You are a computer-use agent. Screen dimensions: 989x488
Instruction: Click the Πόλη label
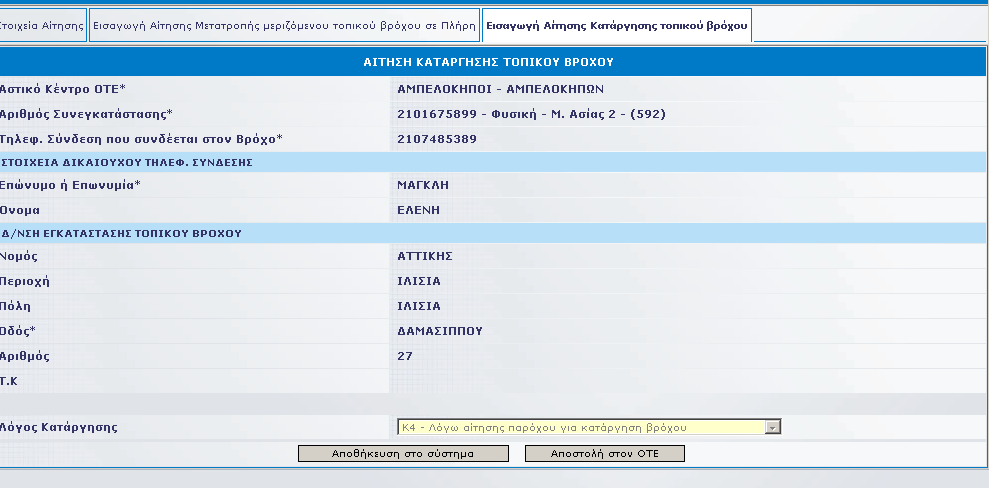[15, 306]
